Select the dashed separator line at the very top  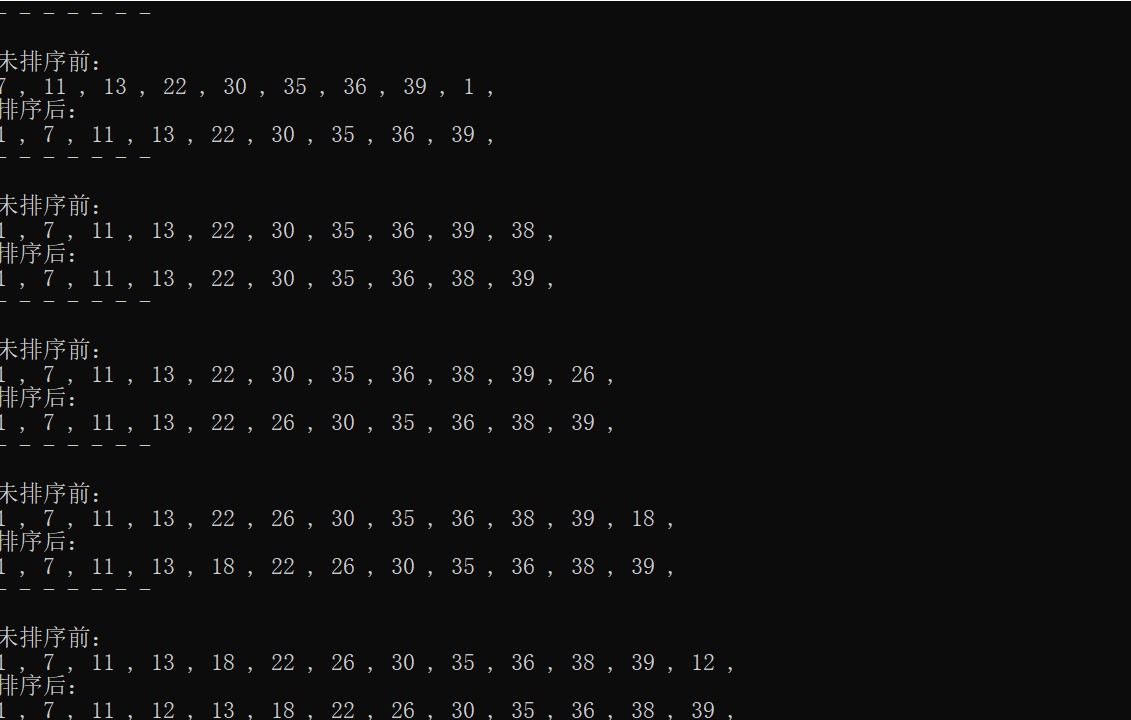(75, 14)
